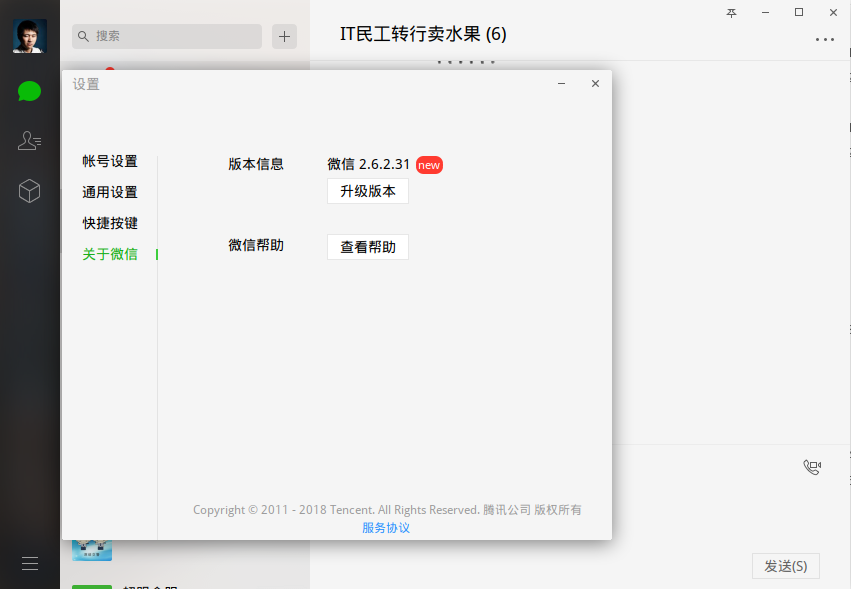Click the Tencent copyright text line

(x=387, y=510)
